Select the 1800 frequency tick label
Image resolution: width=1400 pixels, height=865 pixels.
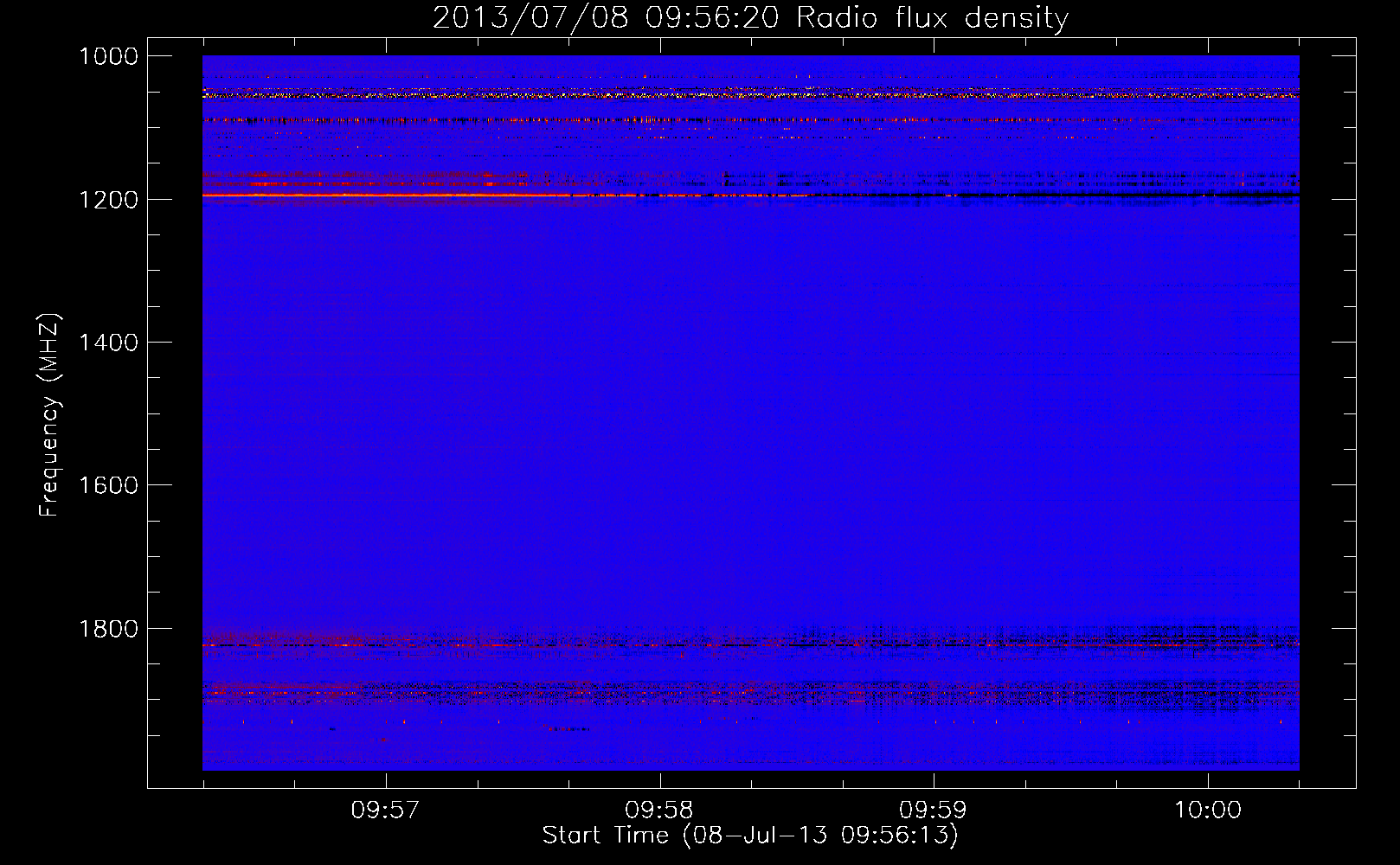point(109,629)
